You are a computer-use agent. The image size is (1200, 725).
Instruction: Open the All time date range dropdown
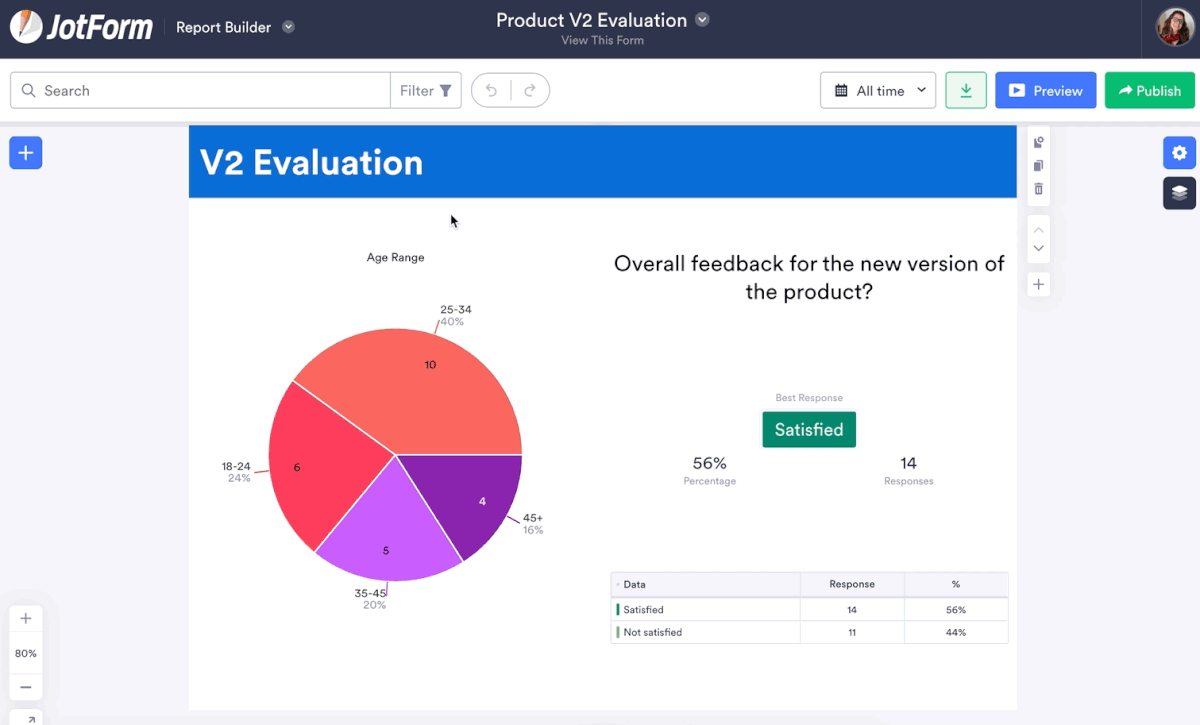(x=878, y=91)
